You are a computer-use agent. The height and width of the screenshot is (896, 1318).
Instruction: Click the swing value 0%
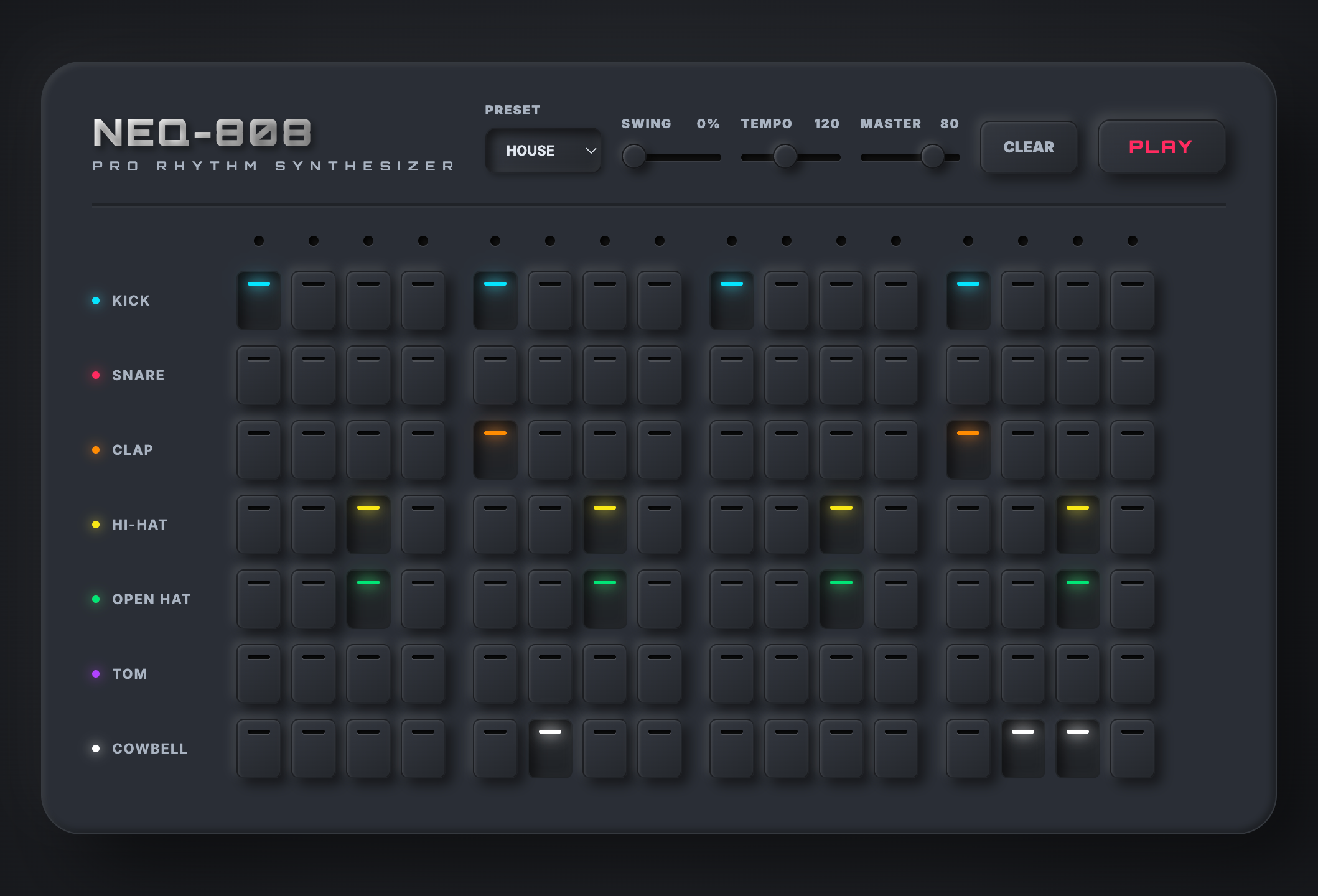(708, 124)
